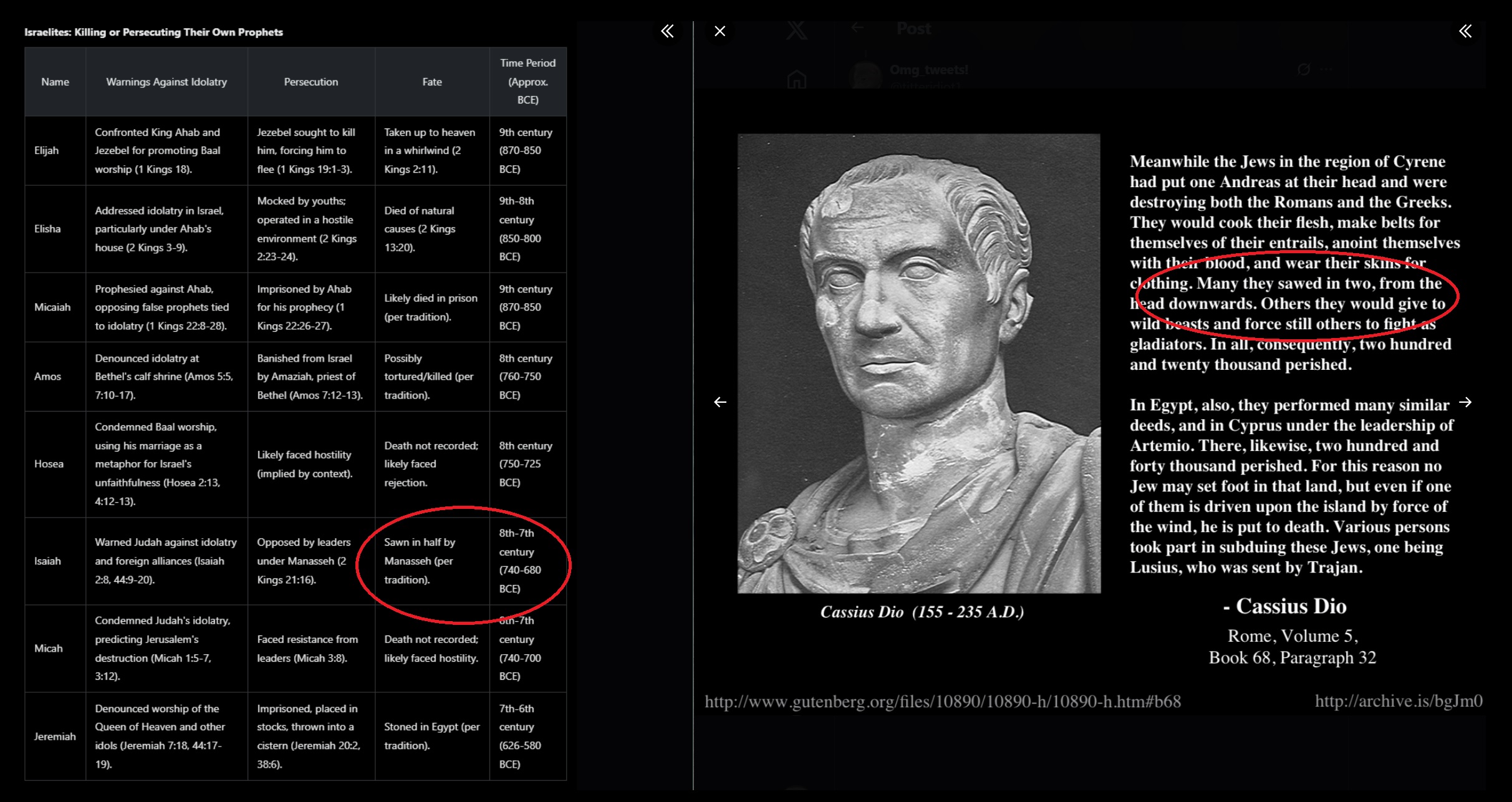
Task: Click 'Denounced worship of the Queen of Heaven' cell
Action: [x=166, y=737]
